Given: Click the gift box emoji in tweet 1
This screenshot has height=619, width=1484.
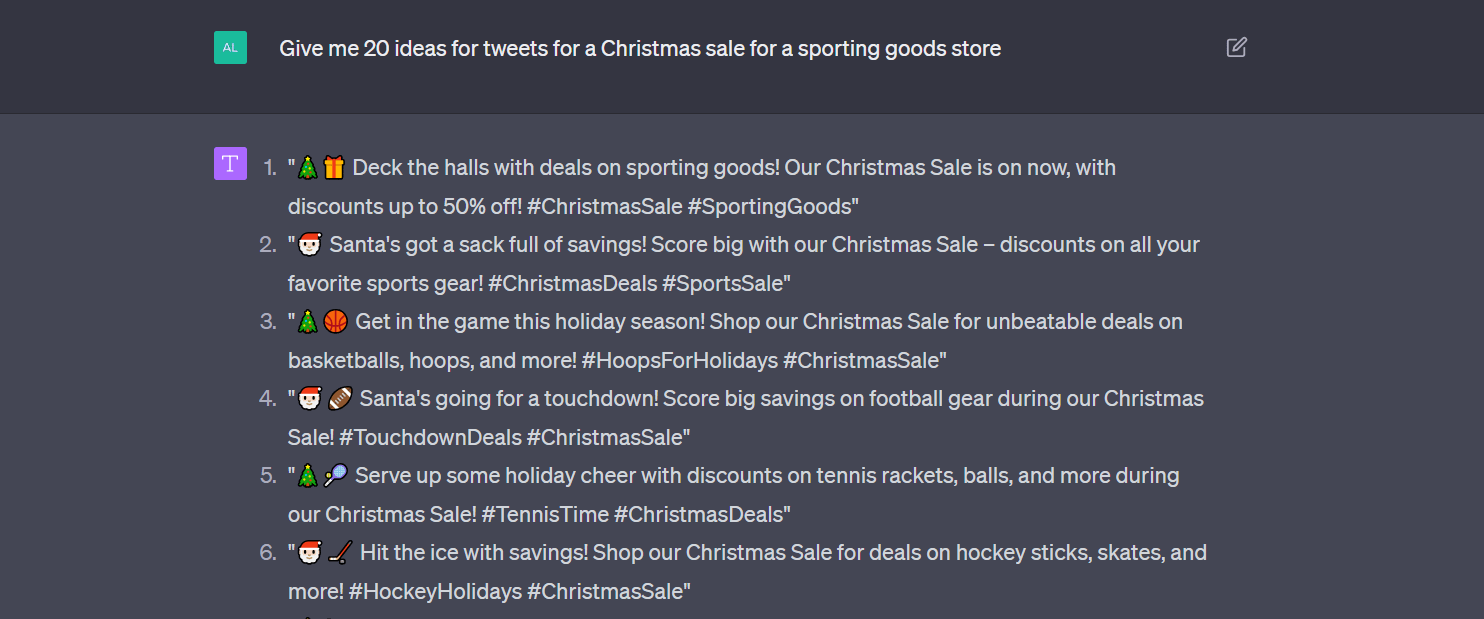Looking at the screenshot, I should [334, 168].
